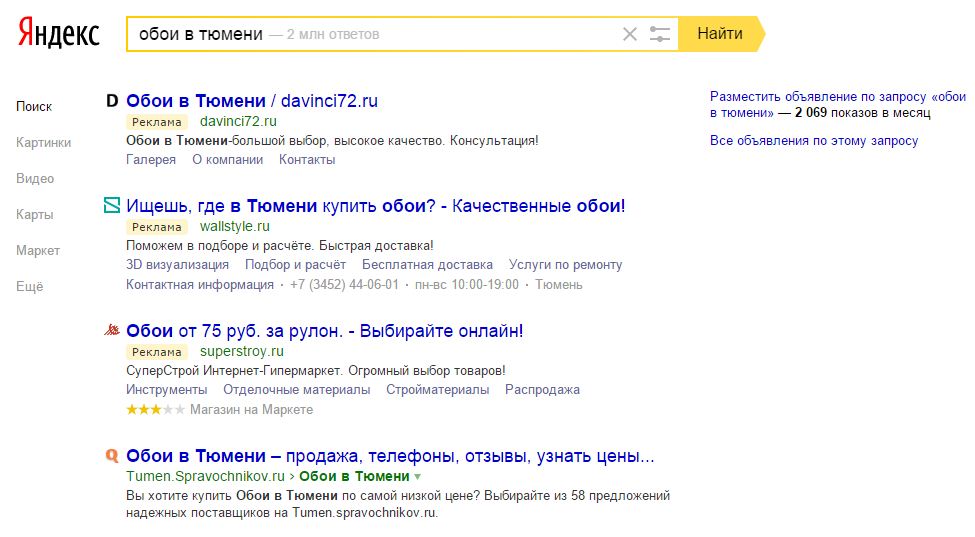Screen dimensions: 975x537
Task: Click 'Разместить объявление по запросу' link
Action: (838, 104)
